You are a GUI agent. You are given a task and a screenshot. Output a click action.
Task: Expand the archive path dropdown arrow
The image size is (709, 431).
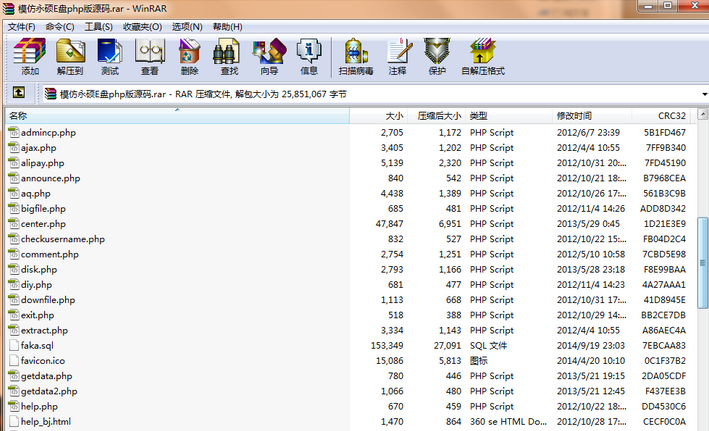[x=704, y=94]
